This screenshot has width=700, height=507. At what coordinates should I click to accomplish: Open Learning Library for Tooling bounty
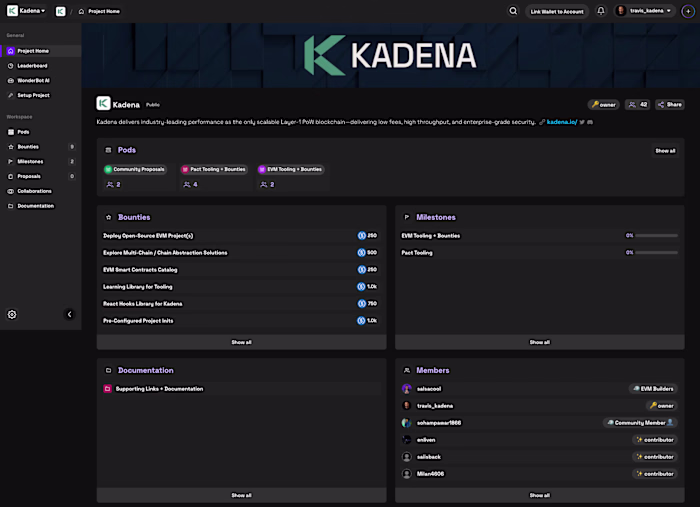coord(241,287)
